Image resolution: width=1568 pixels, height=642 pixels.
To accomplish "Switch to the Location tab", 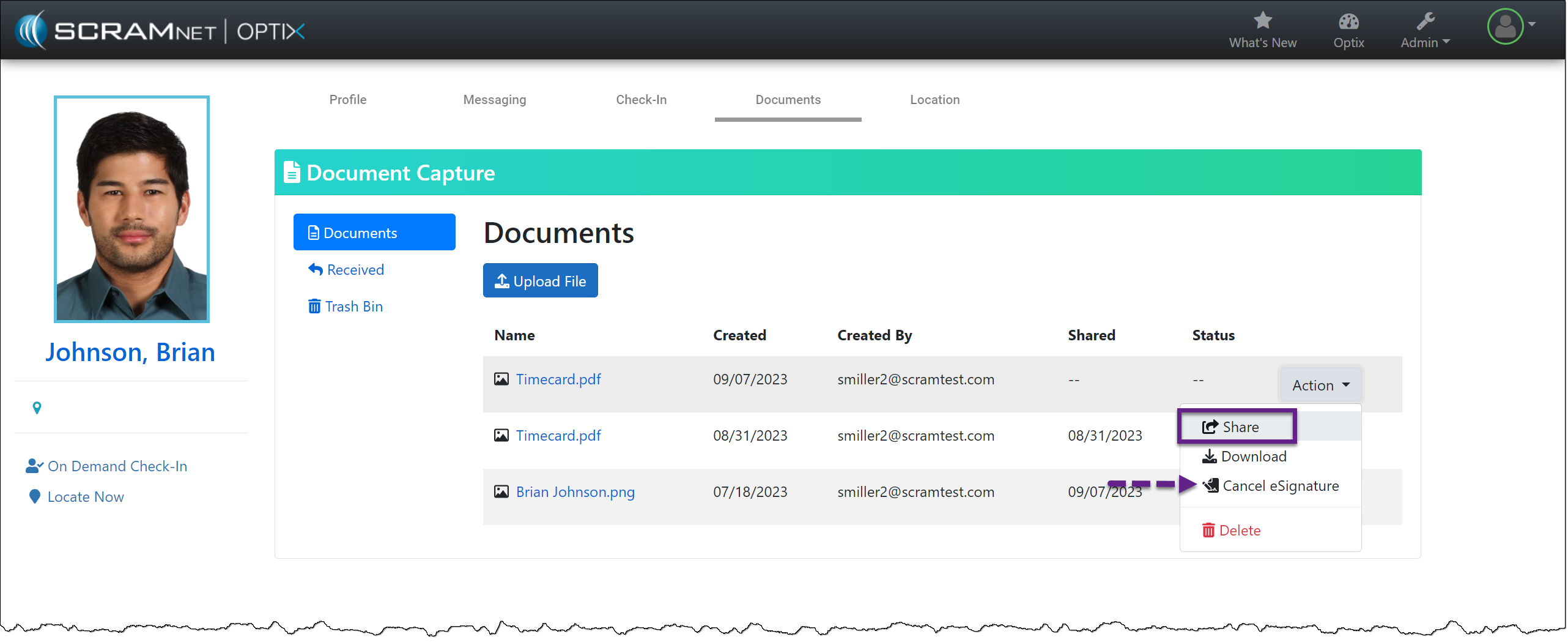I will point(934,100).
